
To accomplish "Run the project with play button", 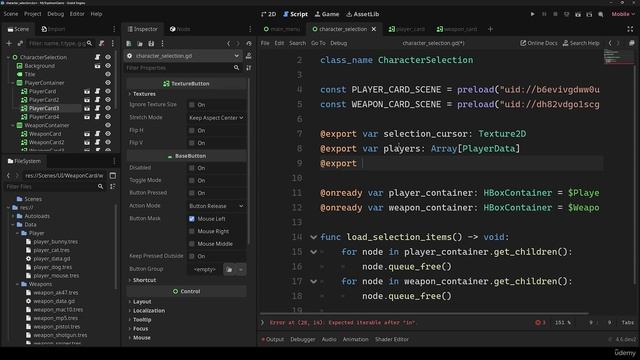I will (532, 14).
